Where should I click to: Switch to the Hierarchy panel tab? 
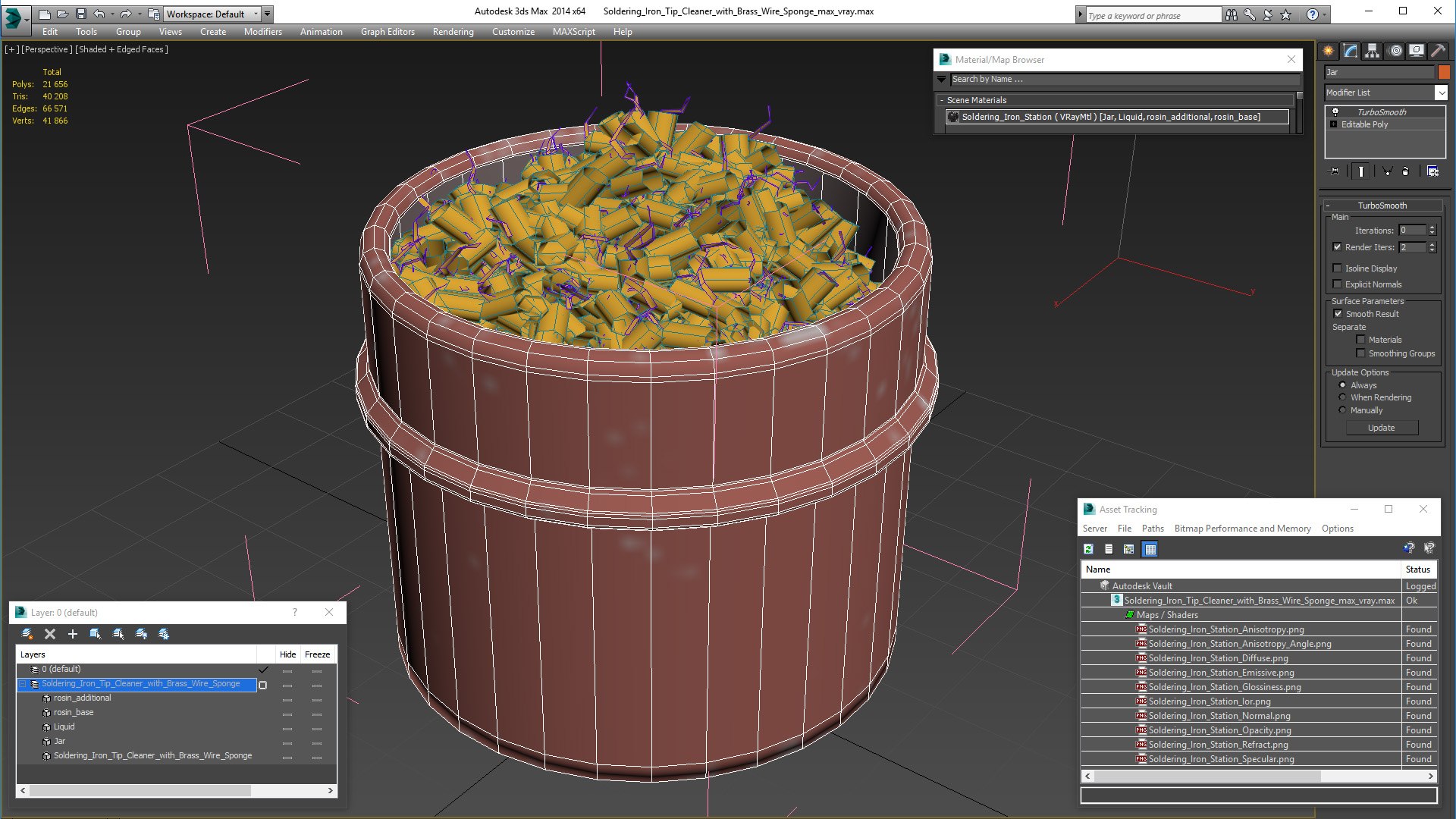tap(1372, 51)
